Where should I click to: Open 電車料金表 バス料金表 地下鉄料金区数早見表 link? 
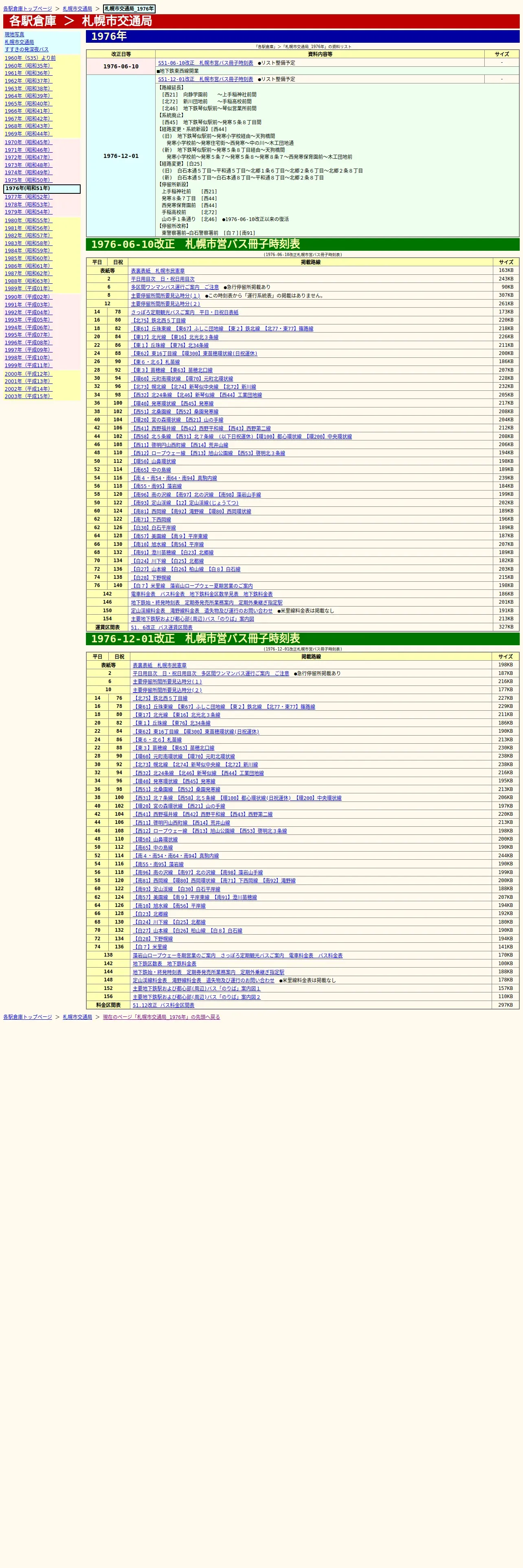pos(202,594)
